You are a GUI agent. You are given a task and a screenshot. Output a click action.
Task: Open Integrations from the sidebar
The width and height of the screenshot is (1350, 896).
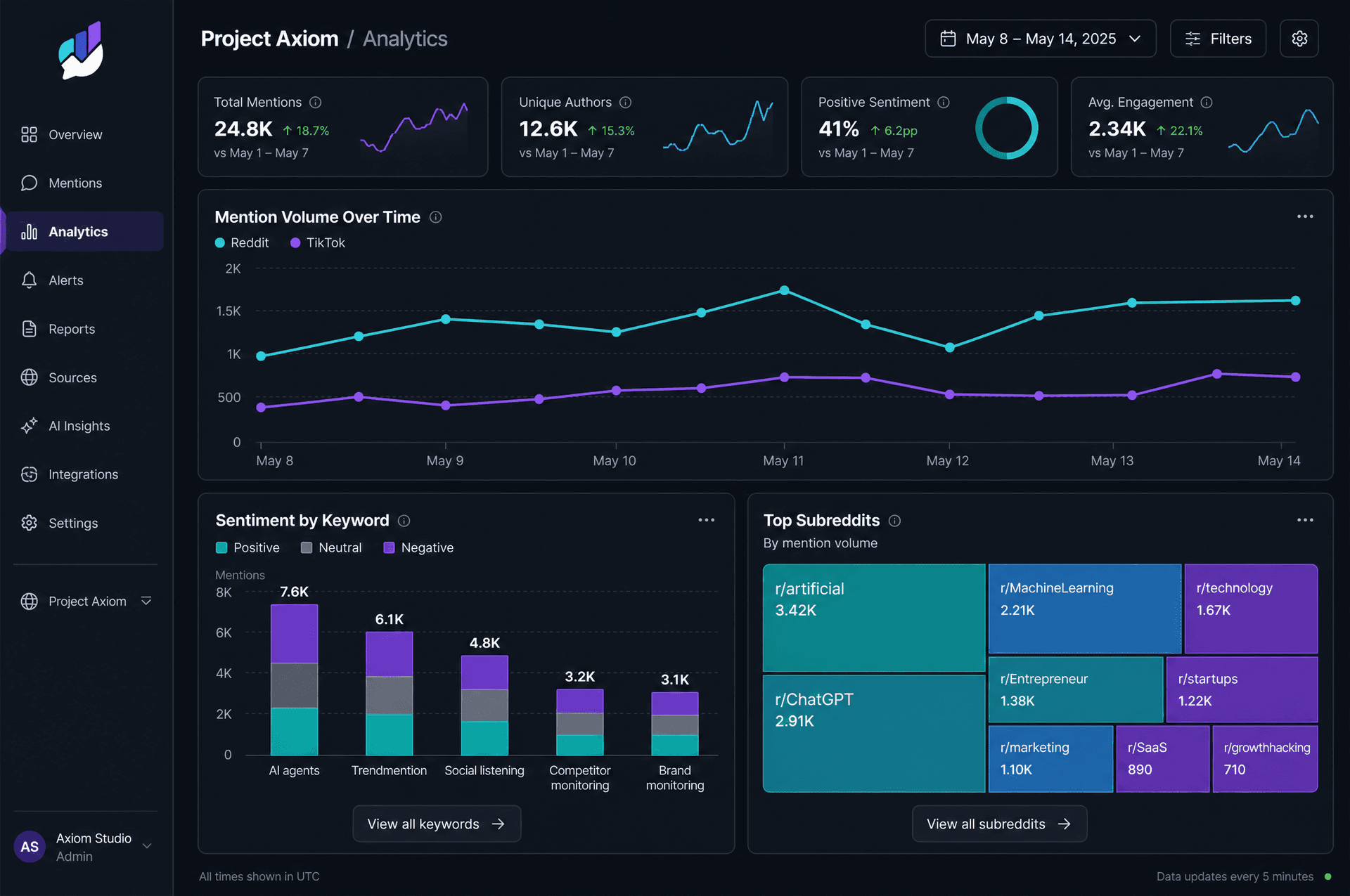84,474
